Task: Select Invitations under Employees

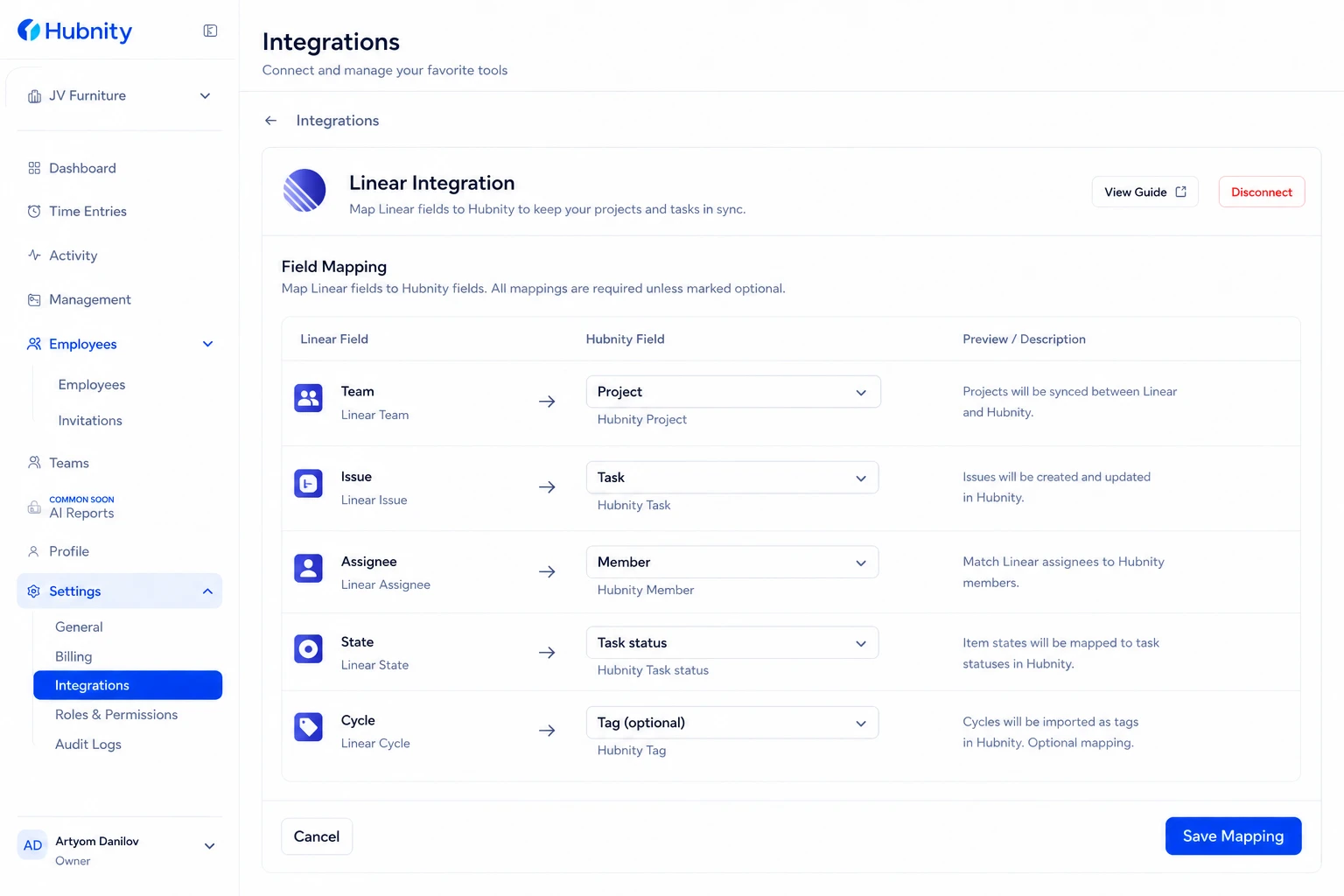Action: 90,421
